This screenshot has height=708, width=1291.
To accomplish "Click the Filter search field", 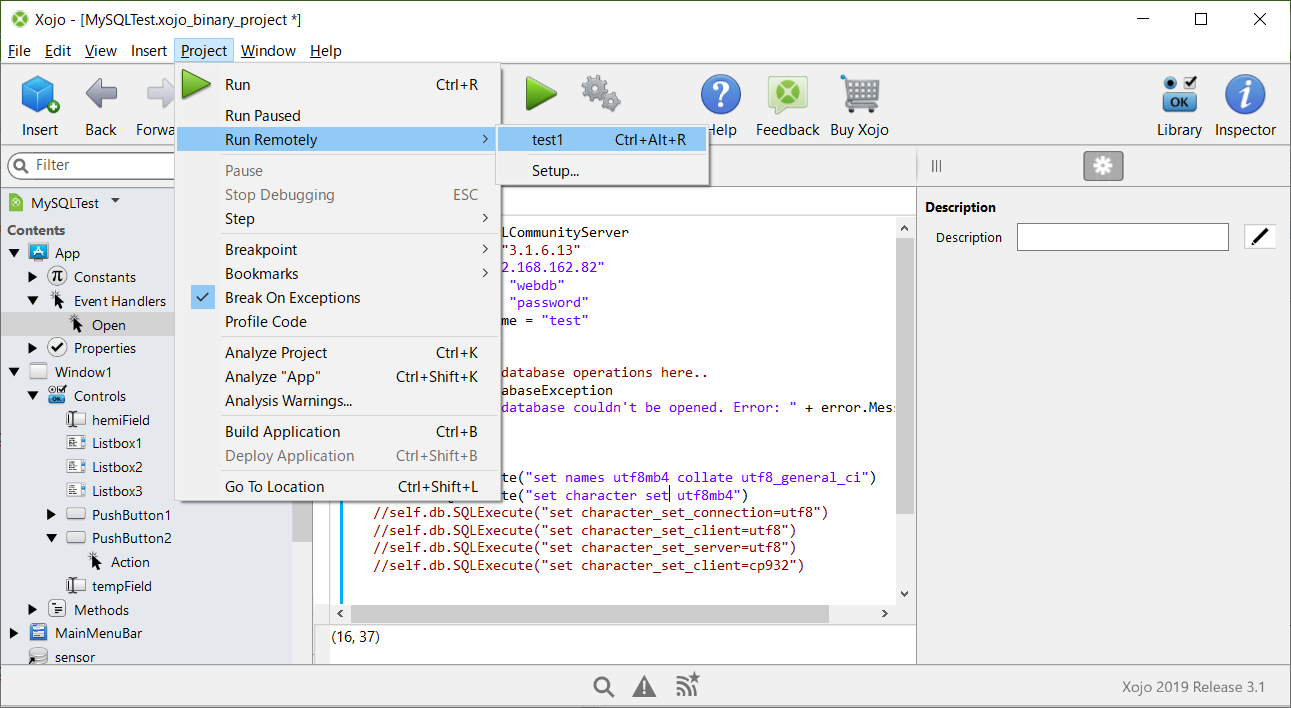I will pyautogui.click(x=92, y=165).
